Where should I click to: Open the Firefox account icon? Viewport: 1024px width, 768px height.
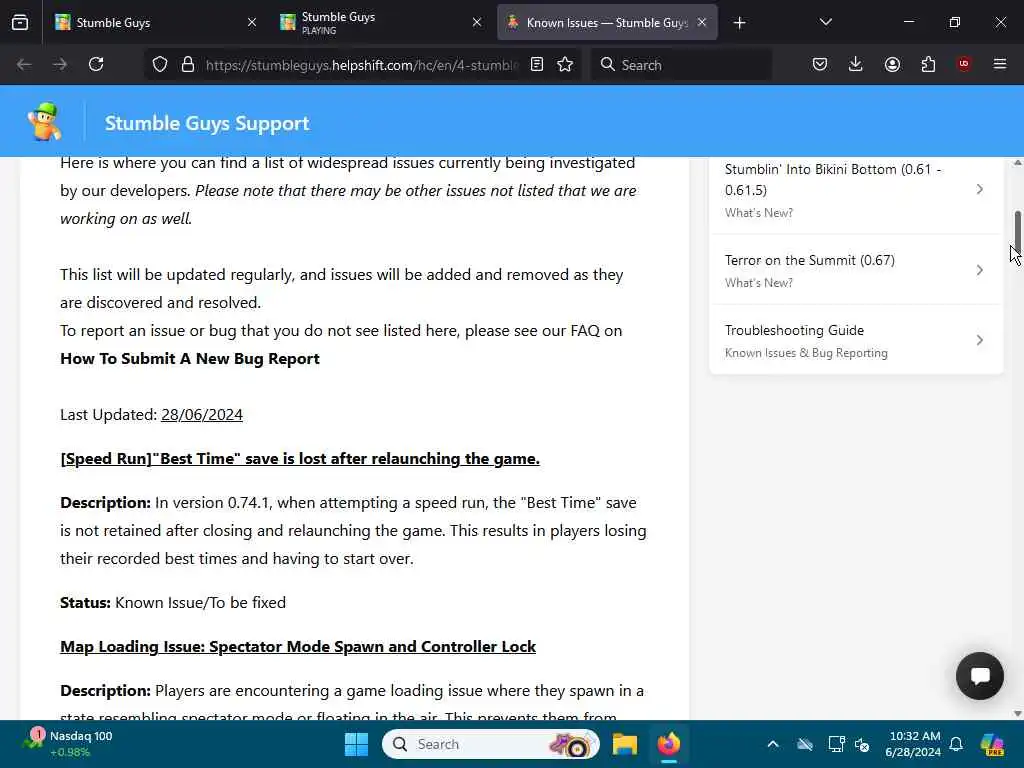point(892,64)
